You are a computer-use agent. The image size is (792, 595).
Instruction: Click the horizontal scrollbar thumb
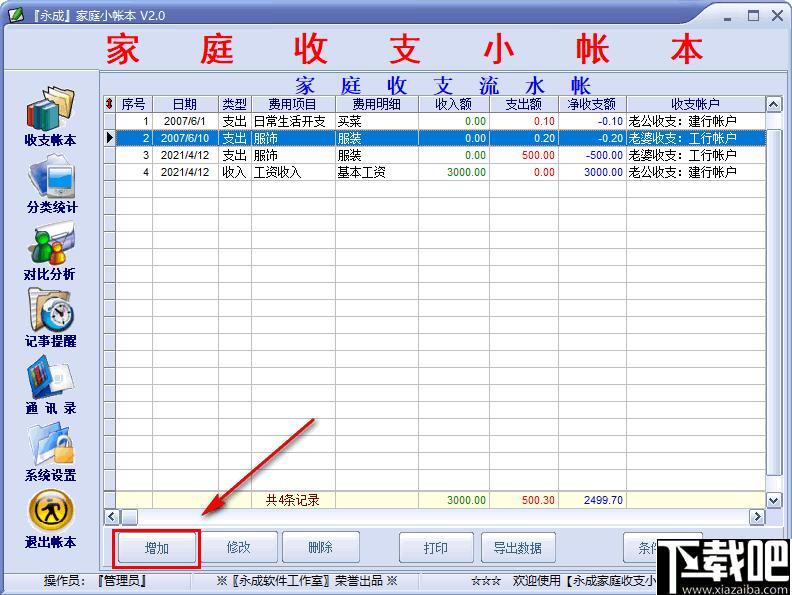(129, 517)
